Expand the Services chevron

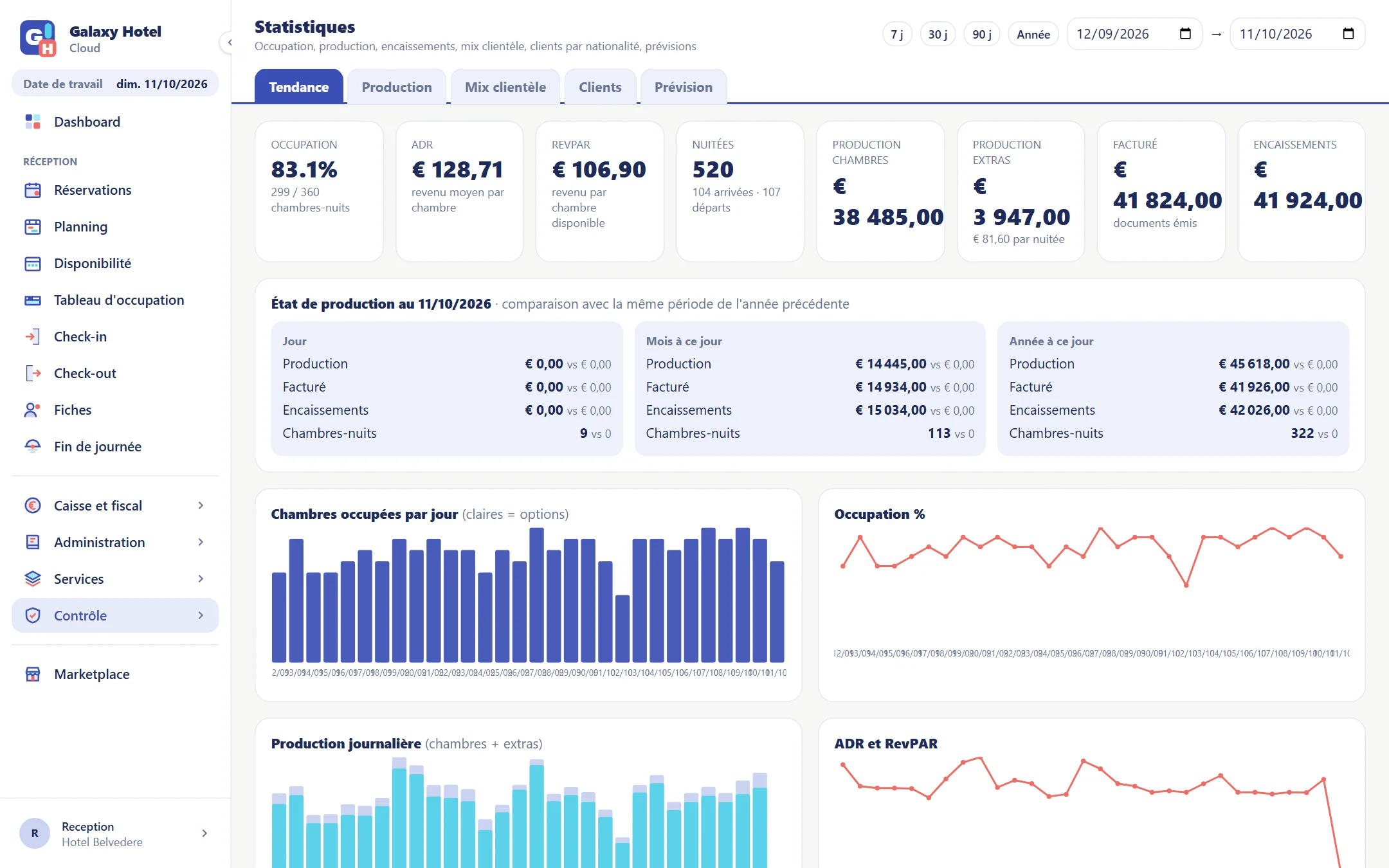(201, 579)
